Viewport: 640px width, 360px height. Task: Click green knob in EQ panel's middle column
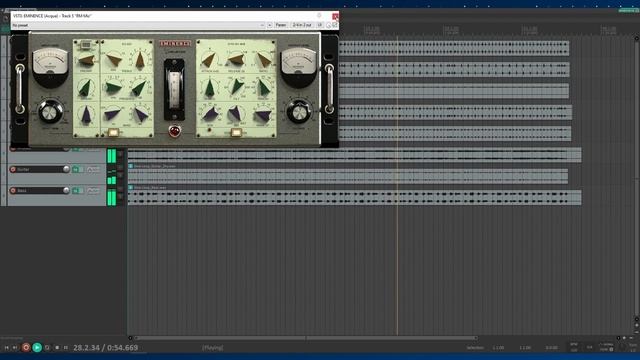(113, 88)
